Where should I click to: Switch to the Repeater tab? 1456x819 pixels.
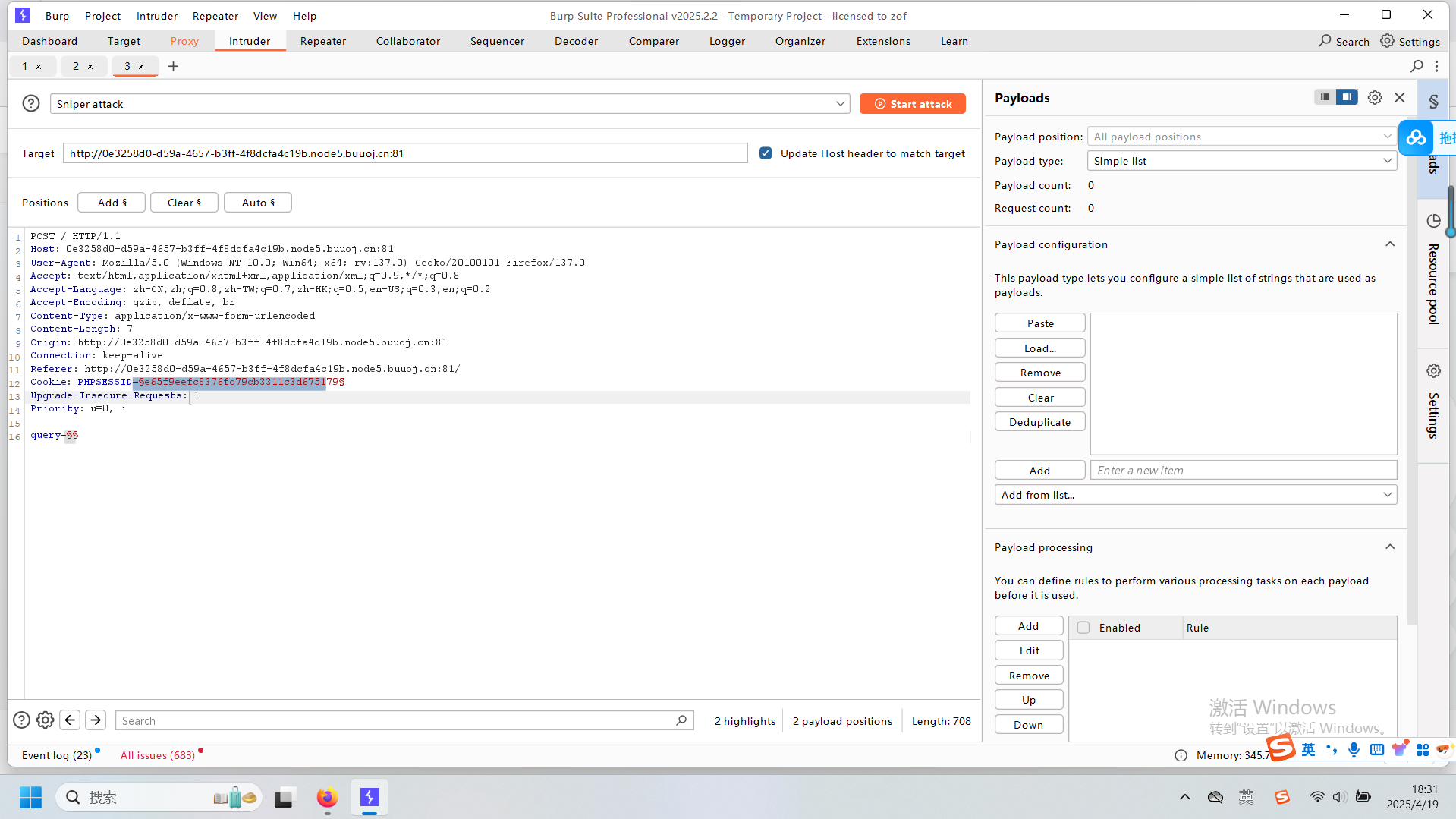click(323, 41)
